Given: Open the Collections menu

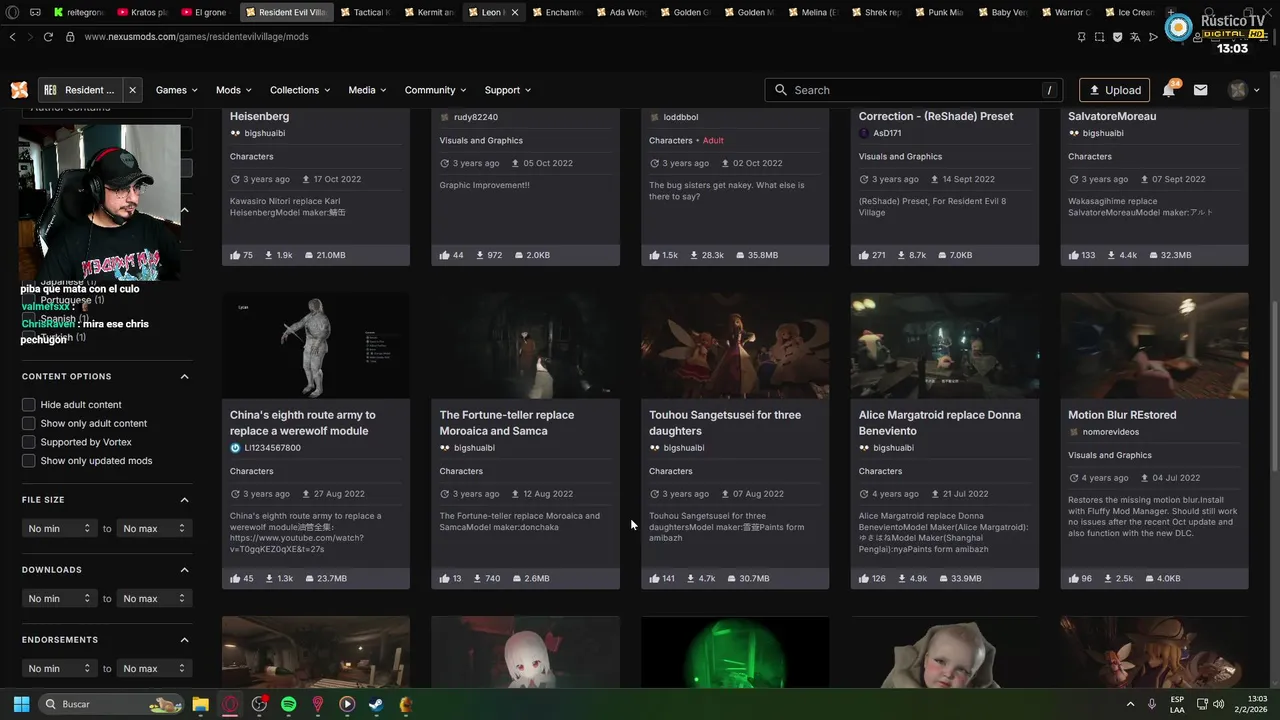Looking at the screenshot, I should click(300, 90).
